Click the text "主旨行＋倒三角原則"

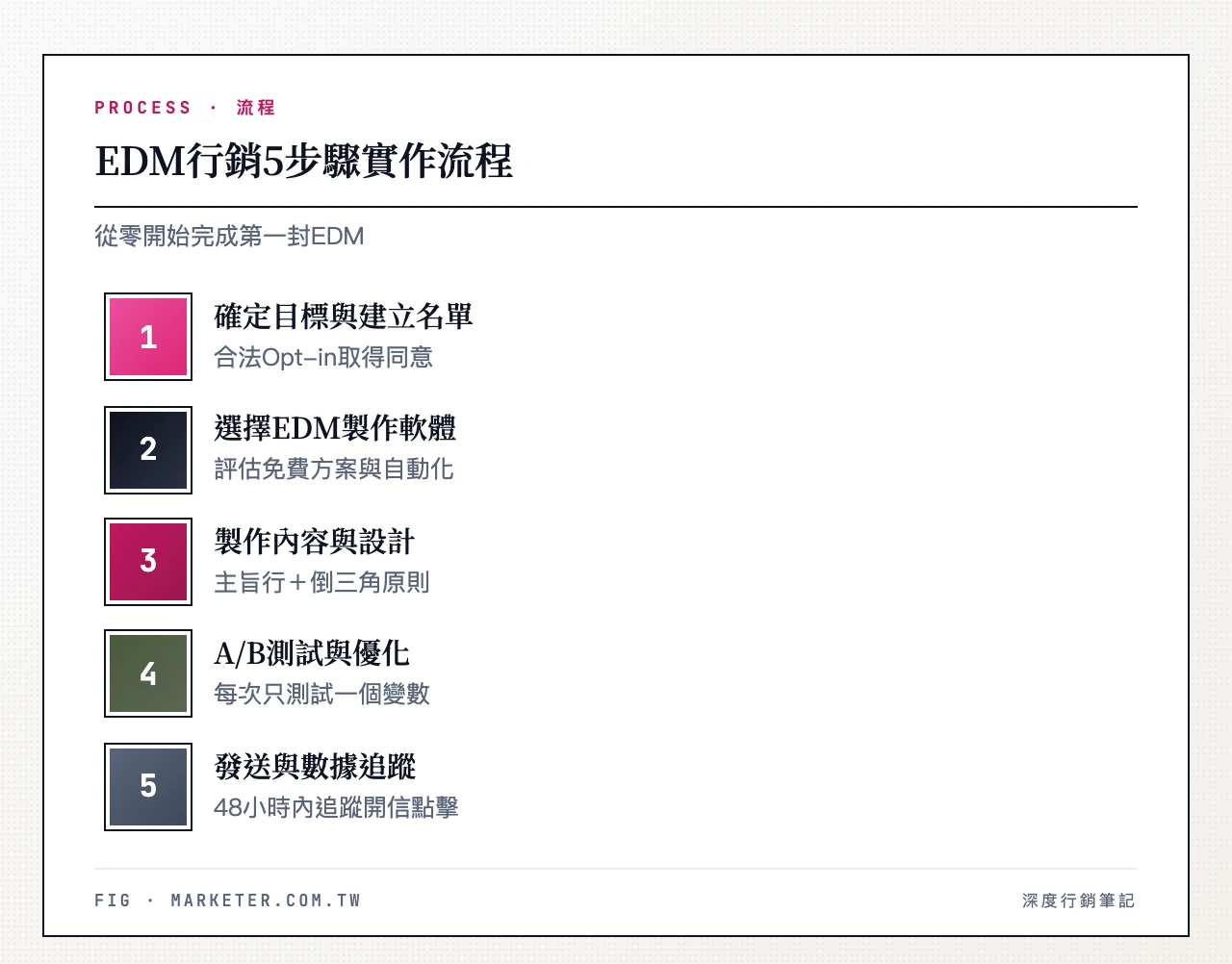pyautogui.click(x=321, y=583)
